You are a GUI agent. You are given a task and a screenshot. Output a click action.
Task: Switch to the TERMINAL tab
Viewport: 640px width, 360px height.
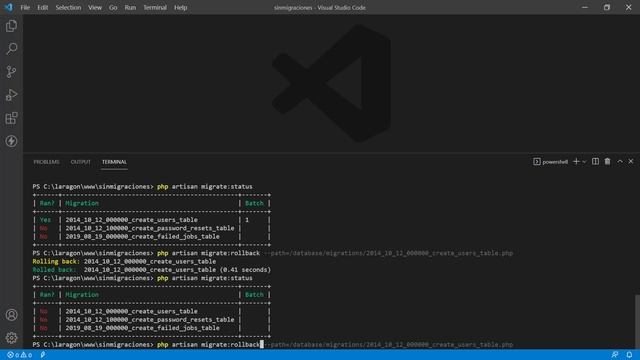[x=114, y=162]
